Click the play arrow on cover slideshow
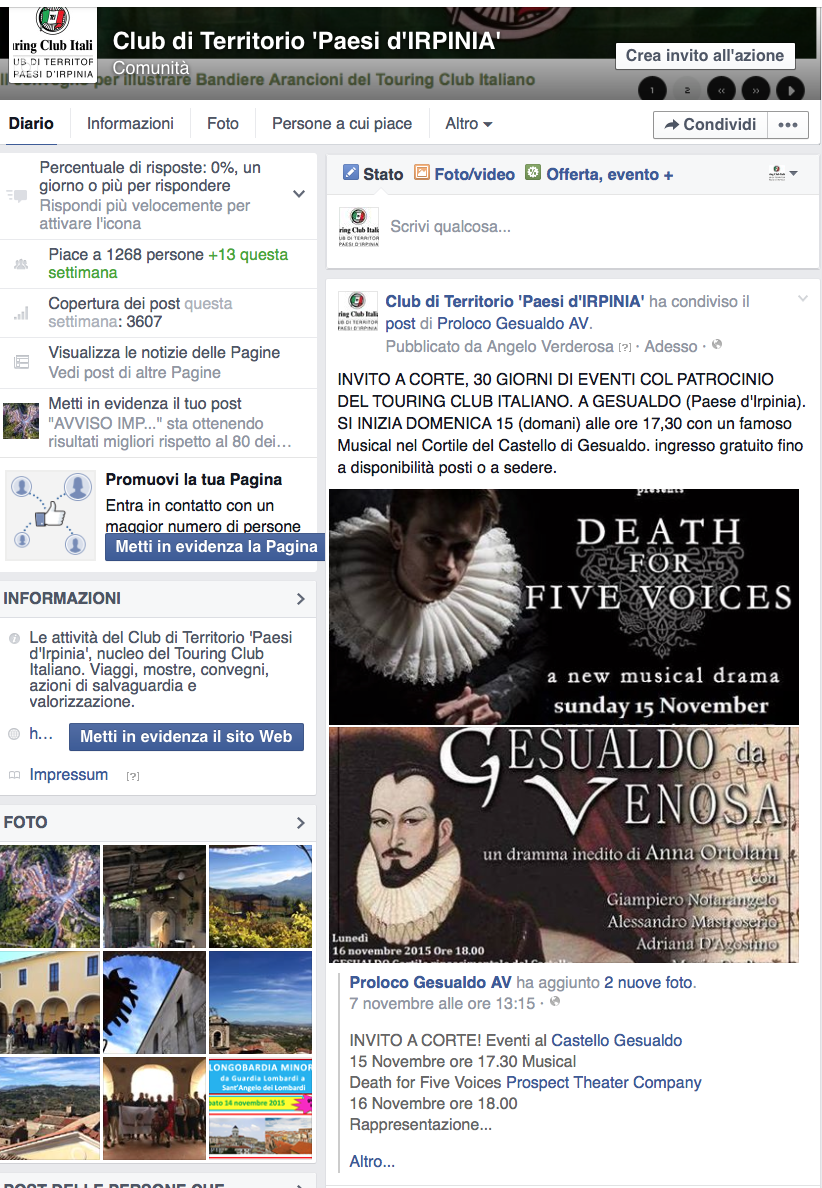Viewport: 822px width, 1188px height. pyautogui.click(x=791, y=90)
